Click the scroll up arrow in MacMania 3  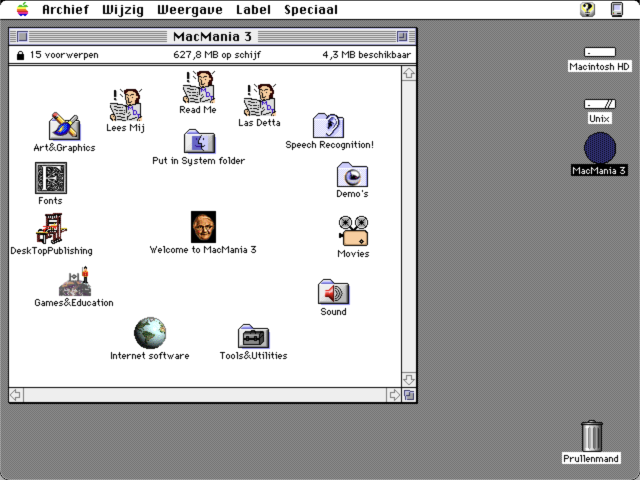tap(409, 73)
